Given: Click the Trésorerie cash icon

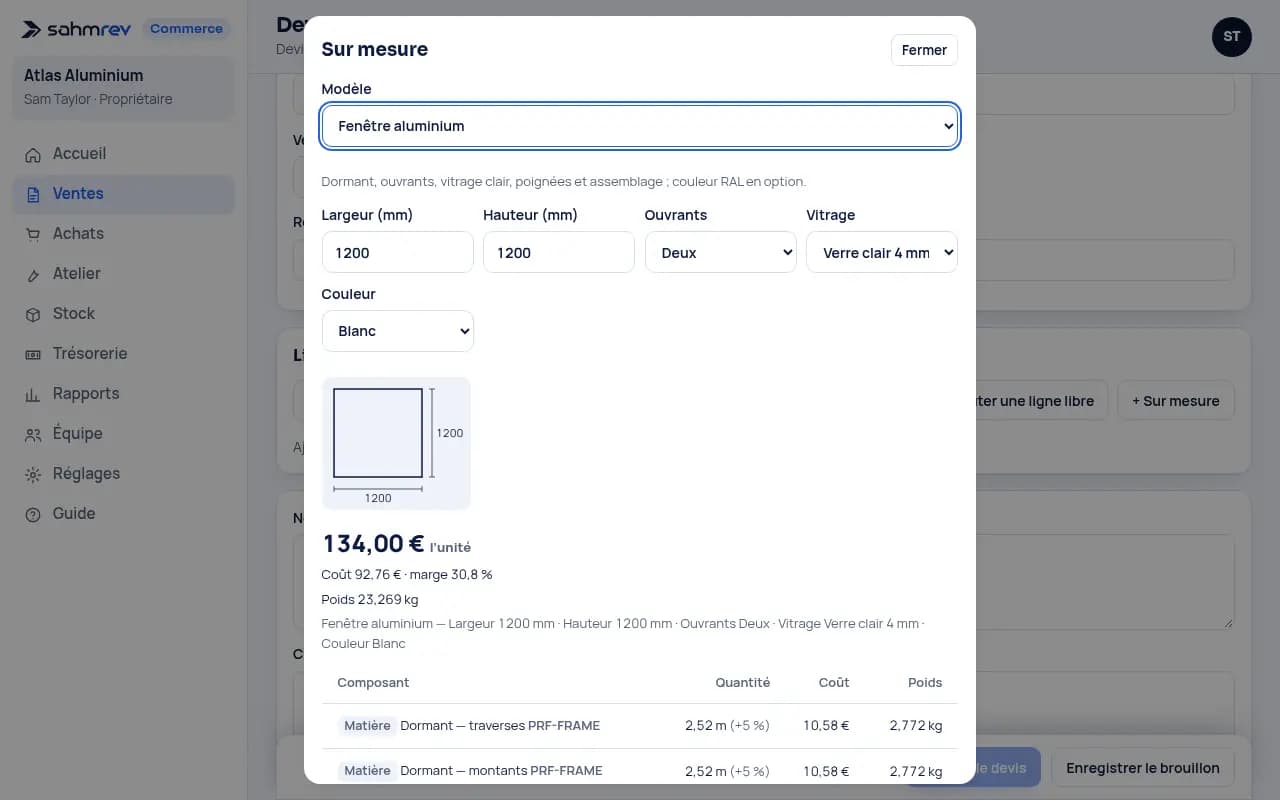Looking at the screenshot, I should point(34,354).
